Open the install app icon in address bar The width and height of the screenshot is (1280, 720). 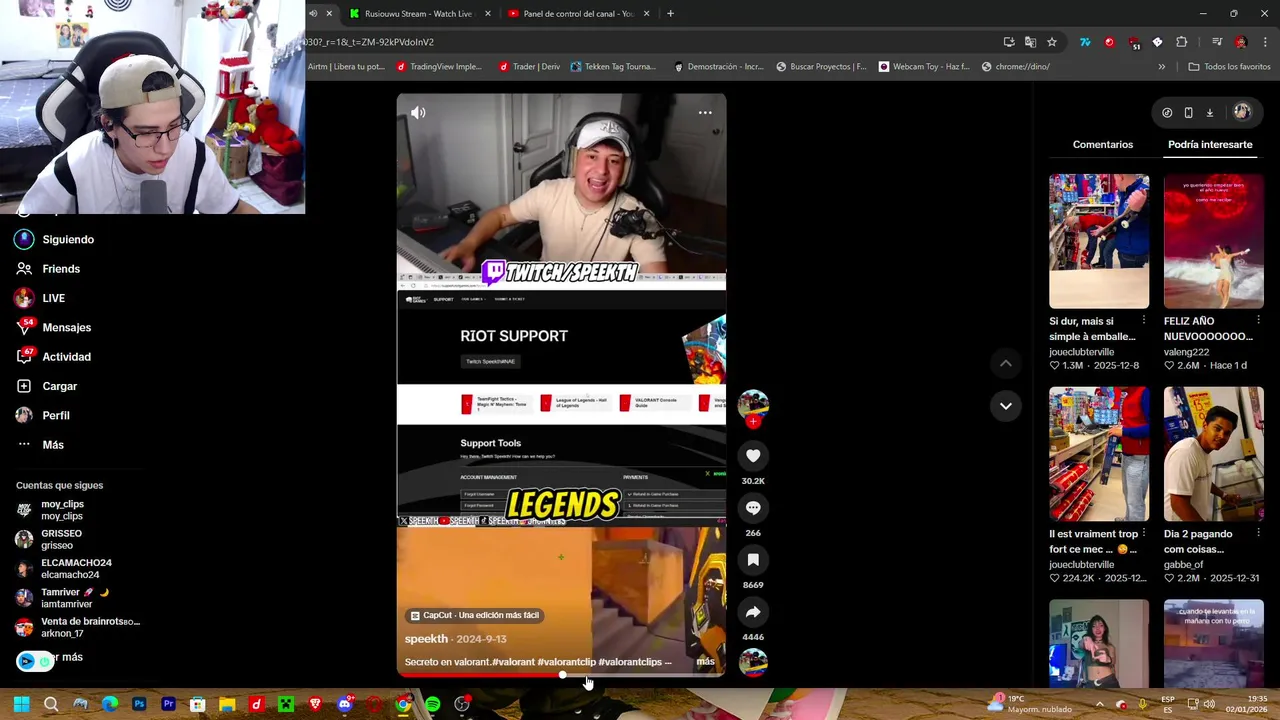click(1009, 42)
